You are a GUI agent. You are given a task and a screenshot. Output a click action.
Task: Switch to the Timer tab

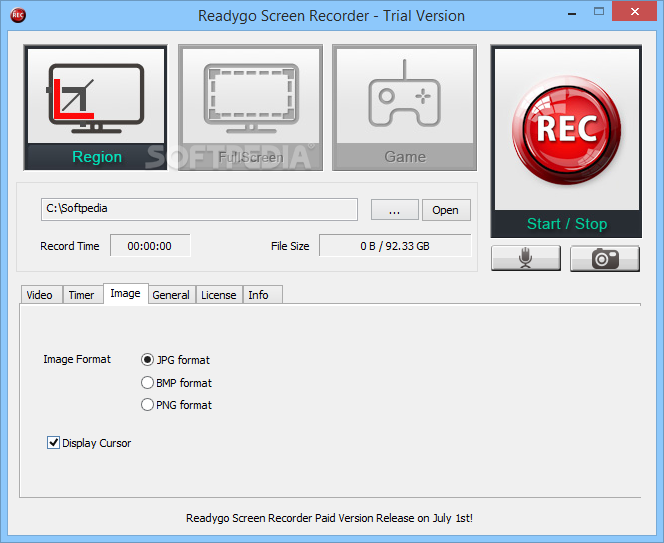click(82, 295)
